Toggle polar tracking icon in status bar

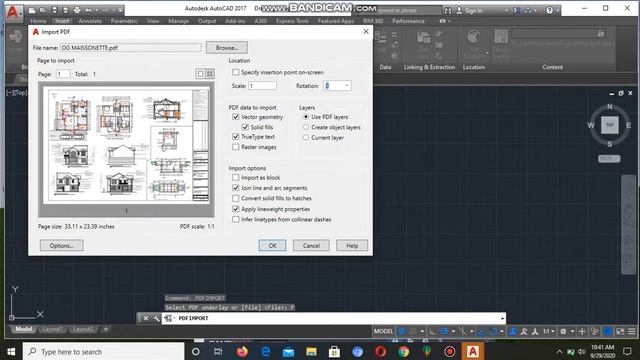(444, 331)
